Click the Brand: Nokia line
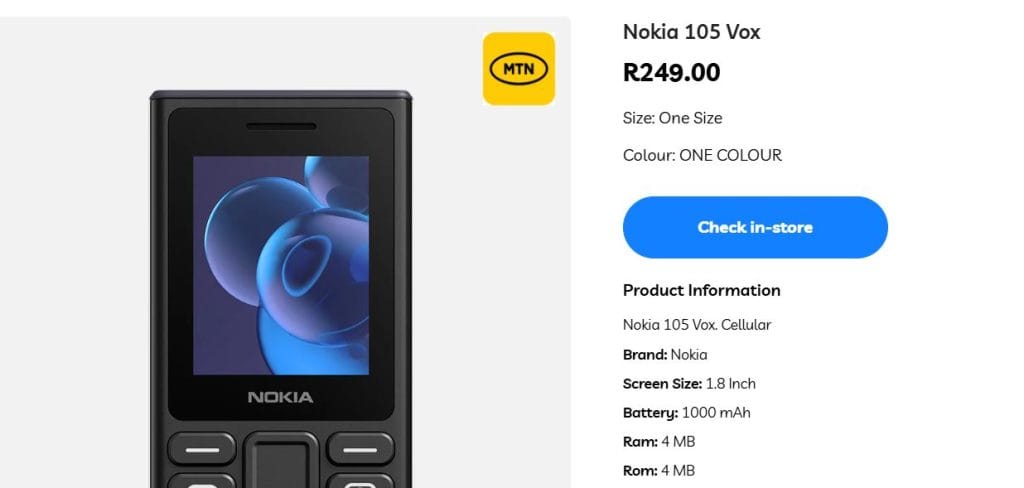The height and width of the screenshot is (488, 1024). pos(665,354)
